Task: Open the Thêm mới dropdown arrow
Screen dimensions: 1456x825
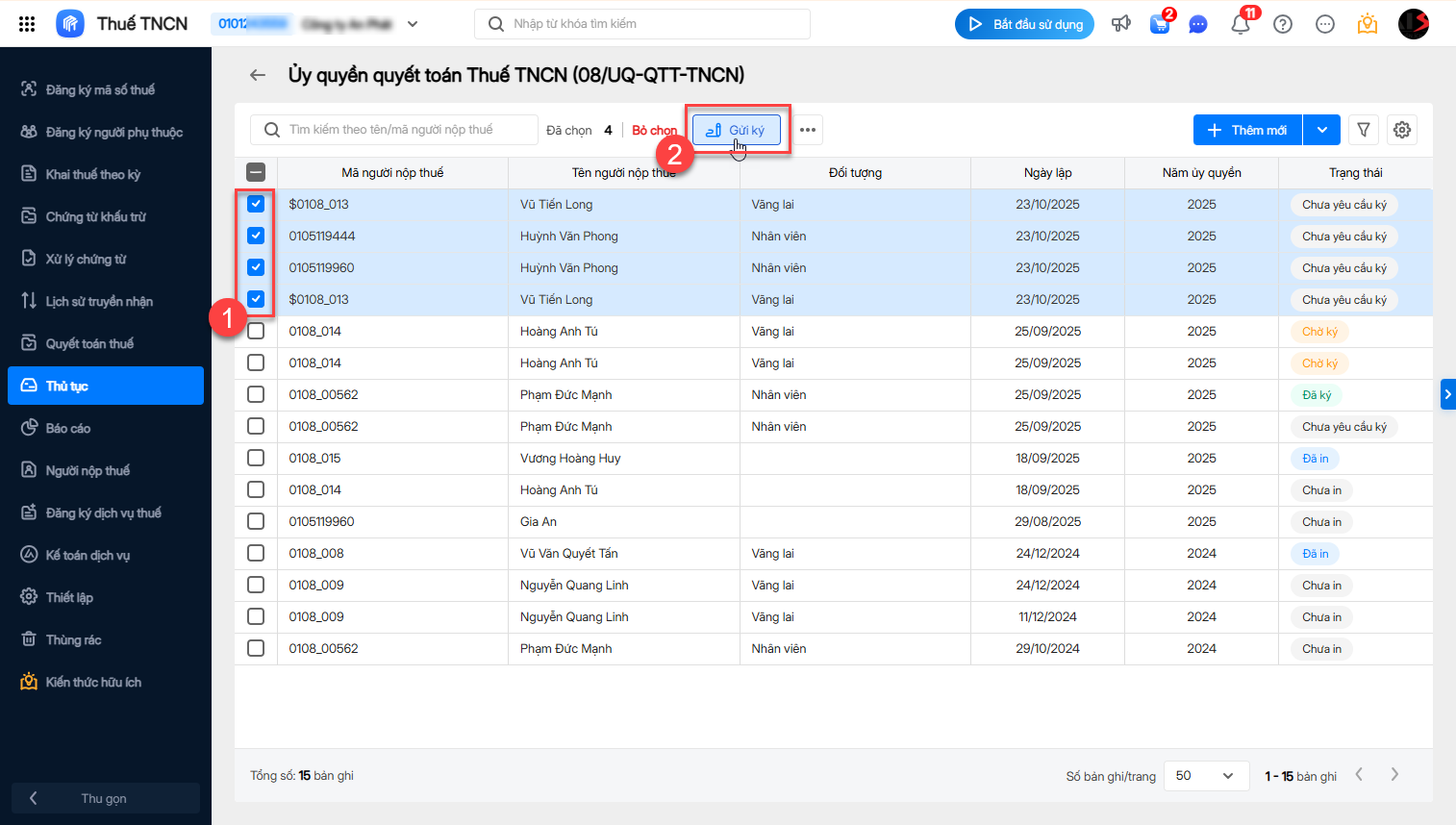Action: point(1322,130)
